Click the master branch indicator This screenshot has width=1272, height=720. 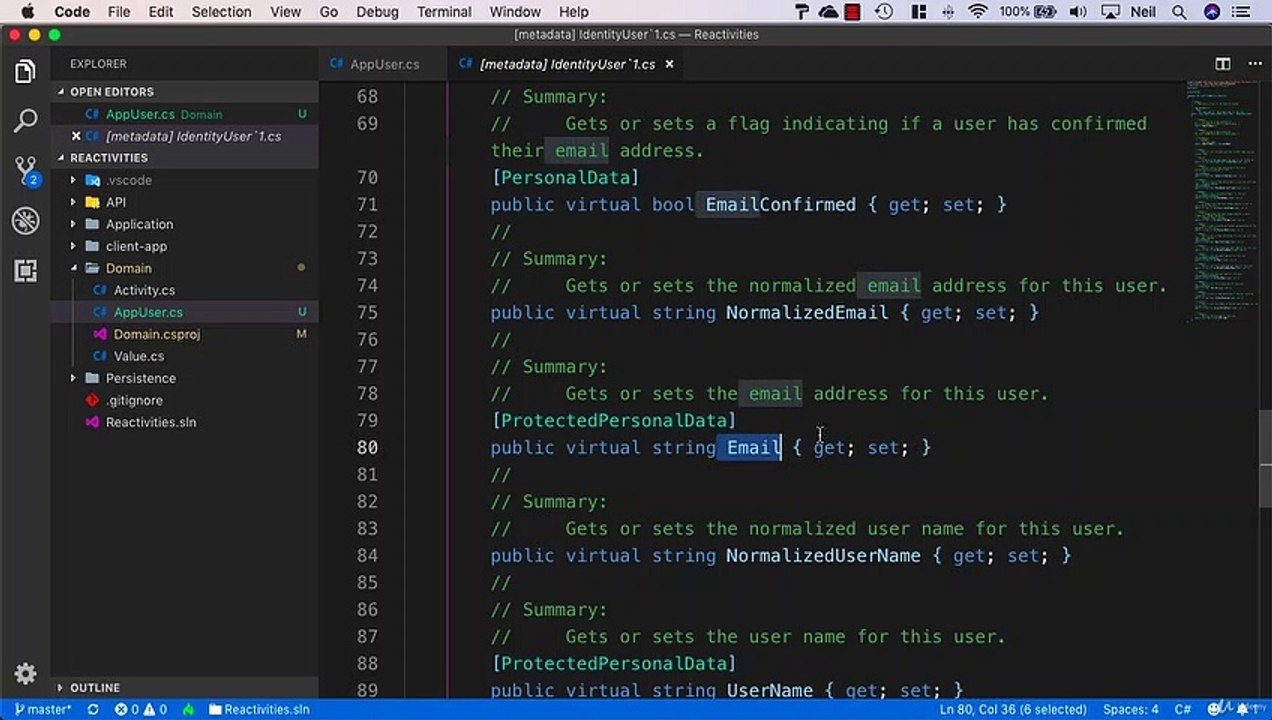pyautogui.click(x=43, y=709)
